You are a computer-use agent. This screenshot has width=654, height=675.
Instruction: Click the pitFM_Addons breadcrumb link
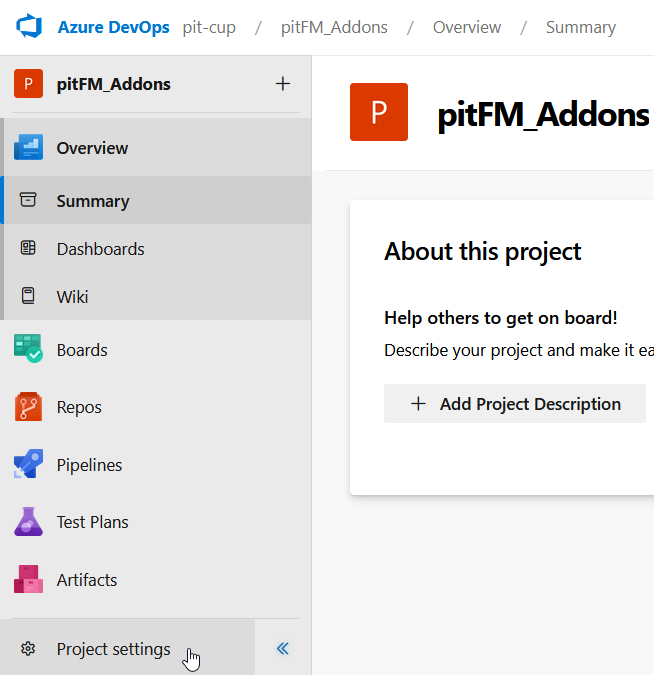point(334,27)
